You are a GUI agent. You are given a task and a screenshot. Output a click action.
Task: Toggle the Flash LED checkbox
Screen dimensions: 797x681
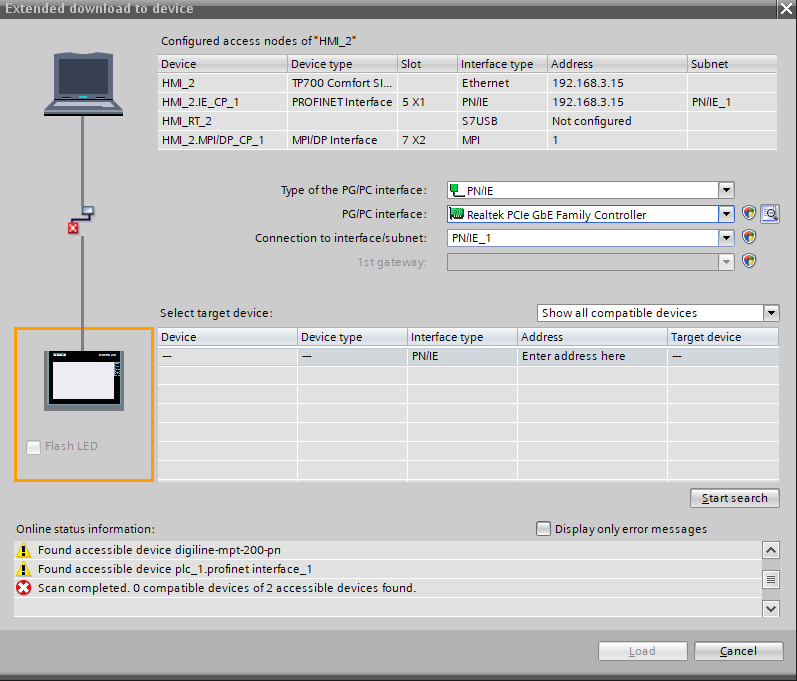tap(34, 447)
